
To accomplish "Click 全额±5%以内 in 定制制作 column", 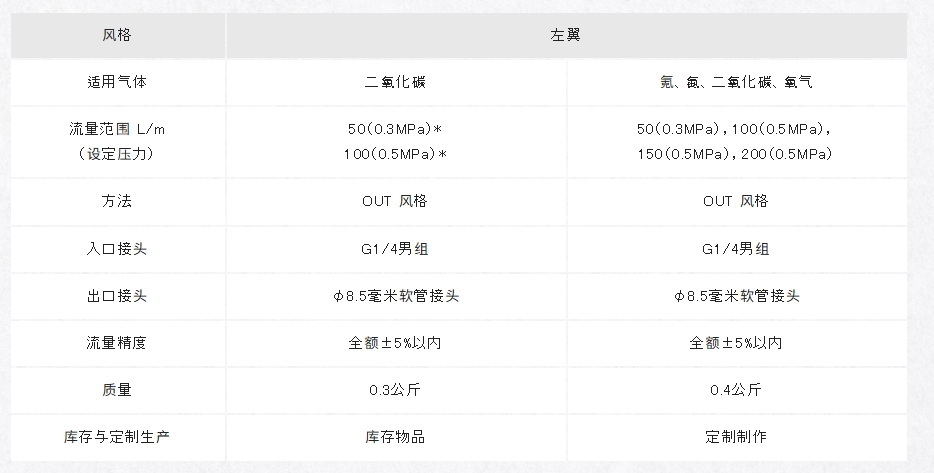I will click(737, 343).
